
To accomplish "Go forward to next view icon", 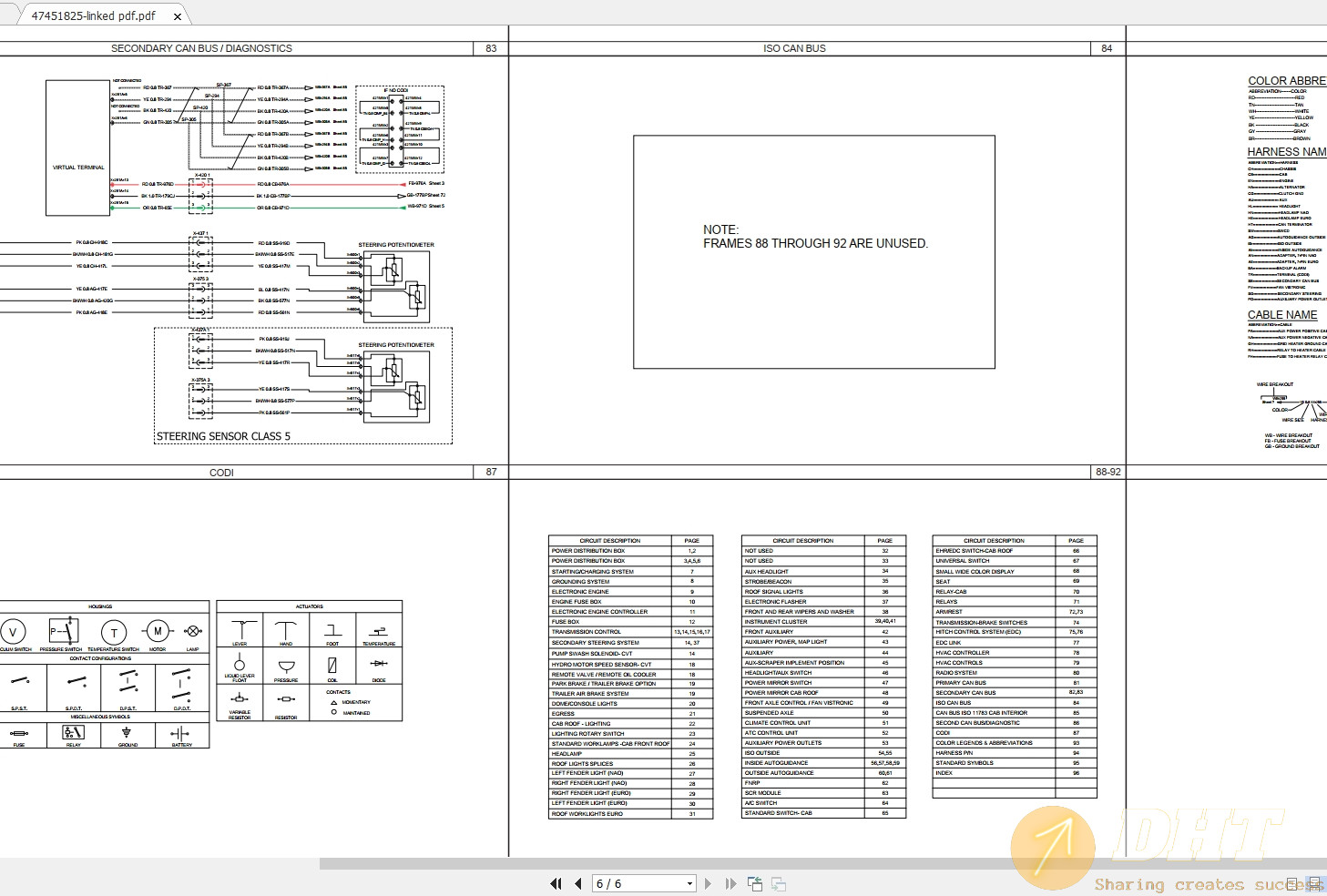I will pyautogui.click(x=778, y=883).
